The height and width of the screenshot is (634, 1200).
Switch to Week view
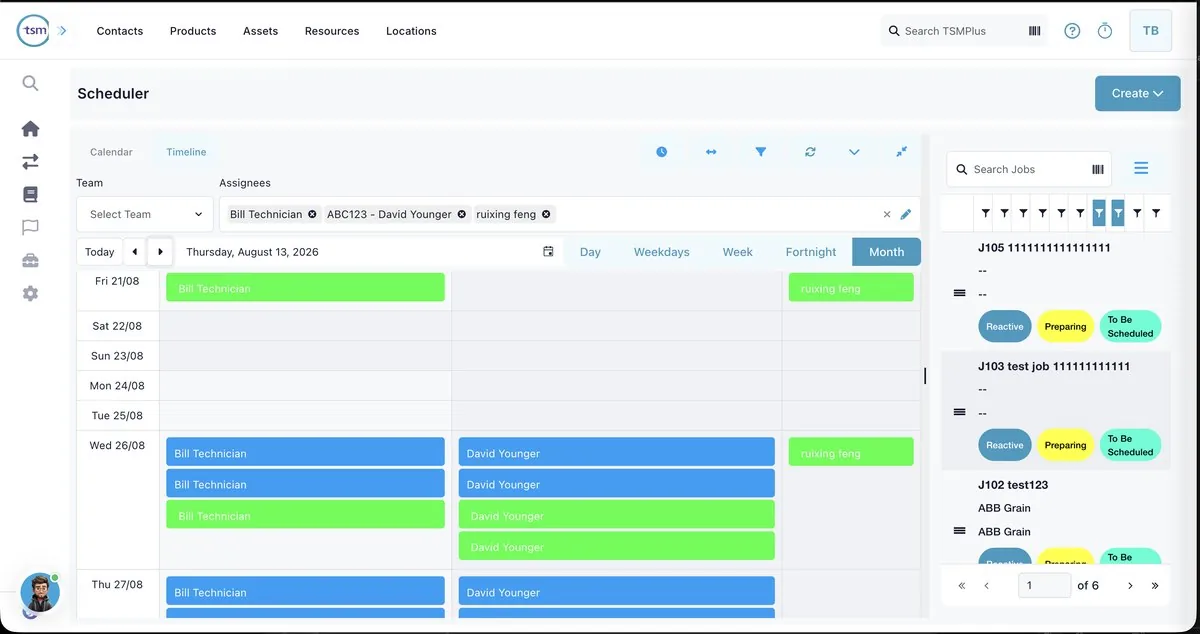click(737, 252)
